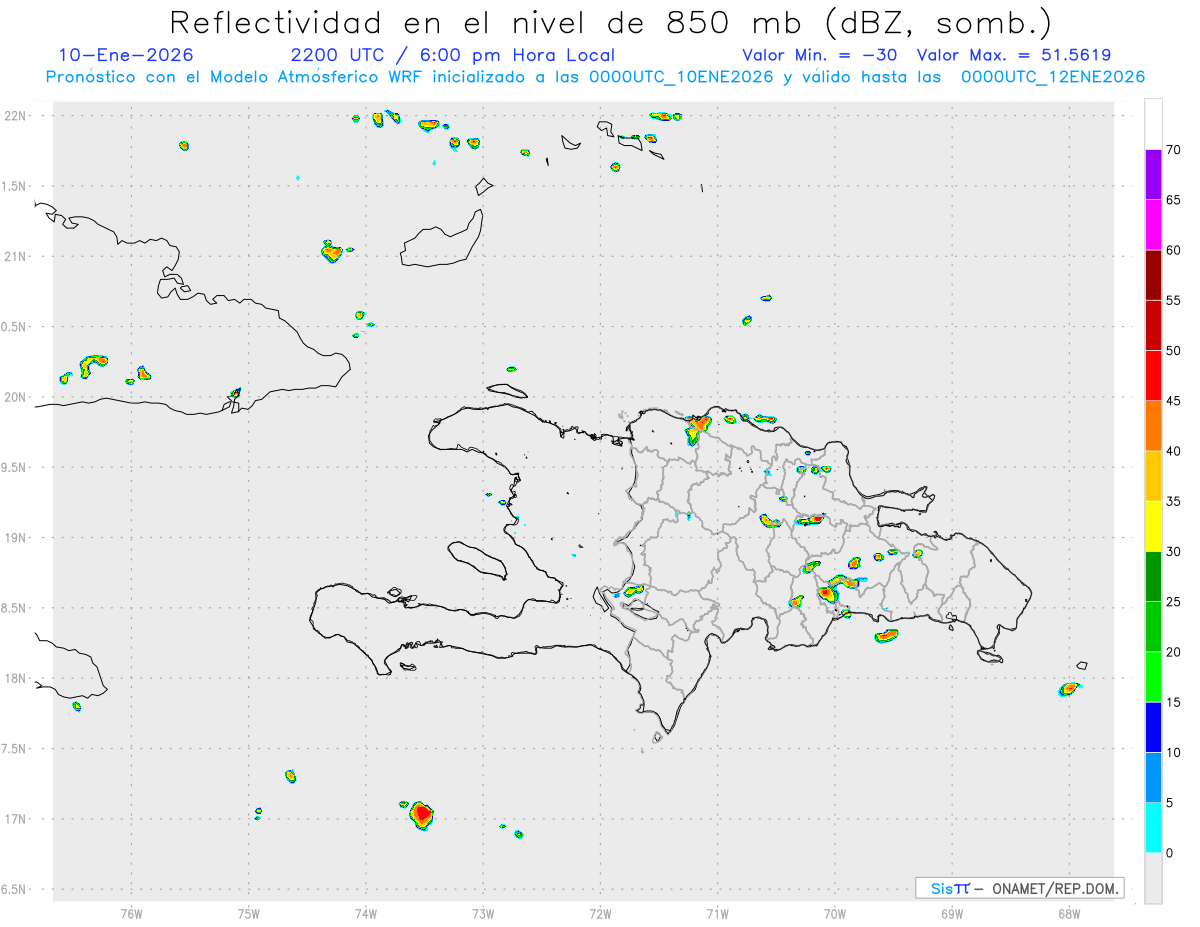
Task: Select the '50' value on the color scale
Action: (x=1173, y=351)
